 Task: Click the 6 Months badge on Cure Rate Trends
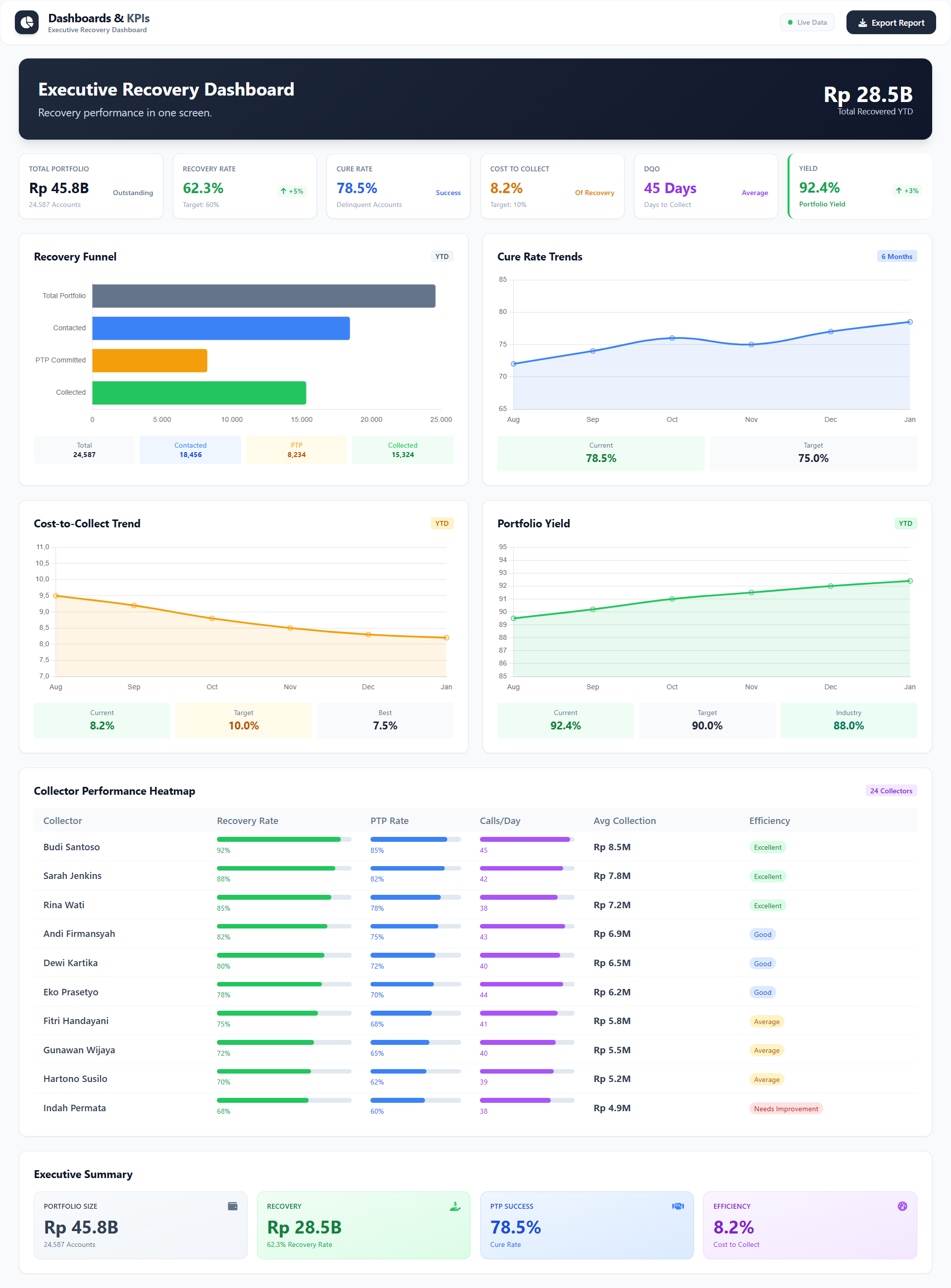897,257
